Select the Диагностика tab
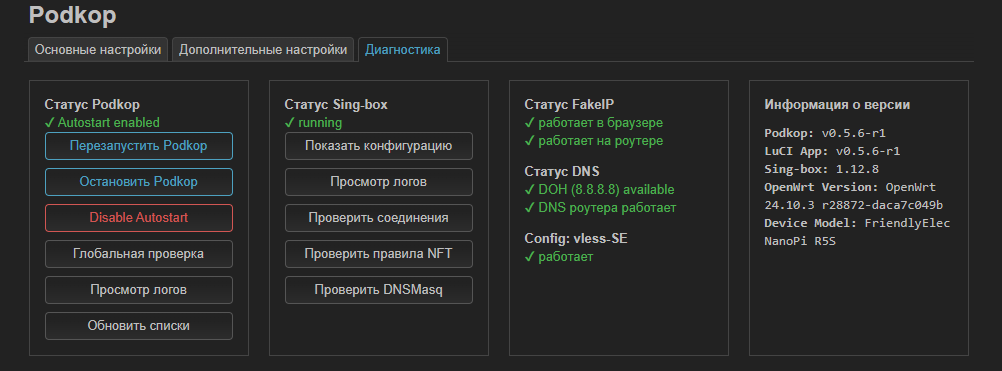 403,49
